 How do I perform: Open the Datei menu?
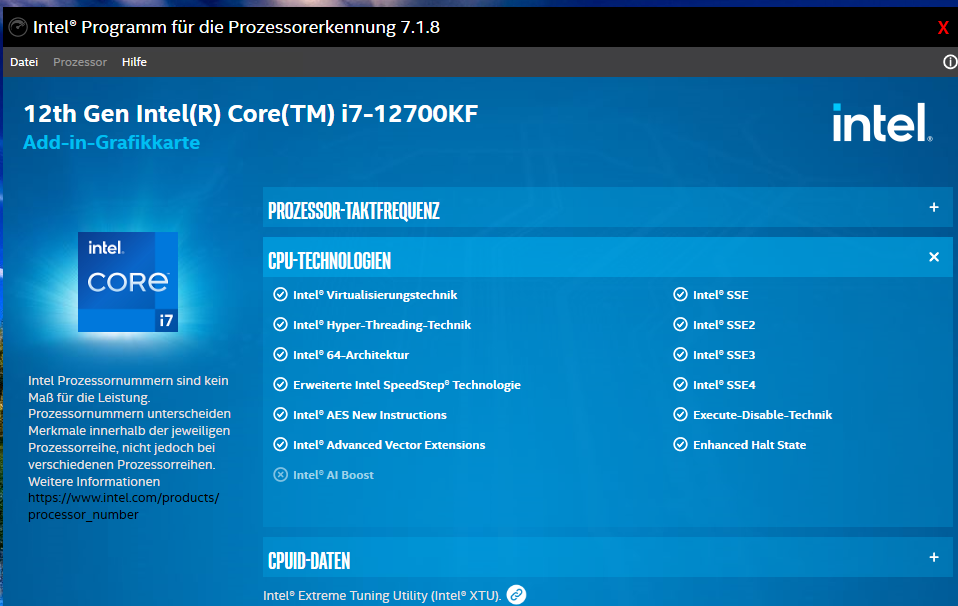24,62
